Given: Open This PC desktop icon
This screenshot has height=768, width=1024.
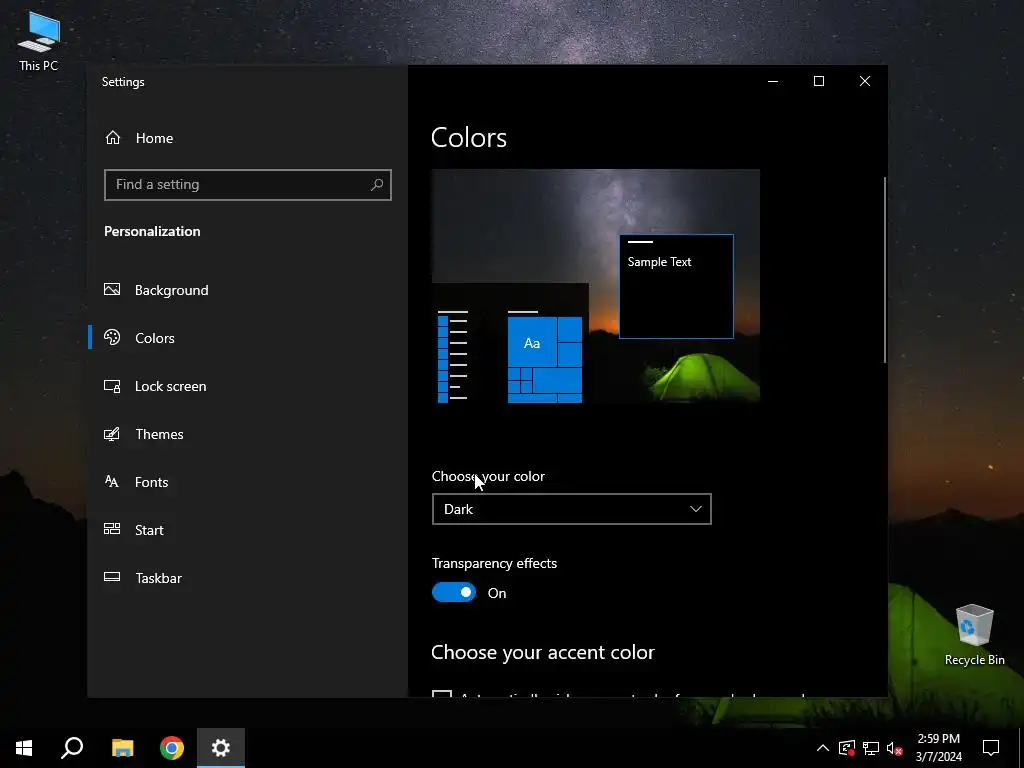Looking at the screenshot, I should [x=39, y=40].
